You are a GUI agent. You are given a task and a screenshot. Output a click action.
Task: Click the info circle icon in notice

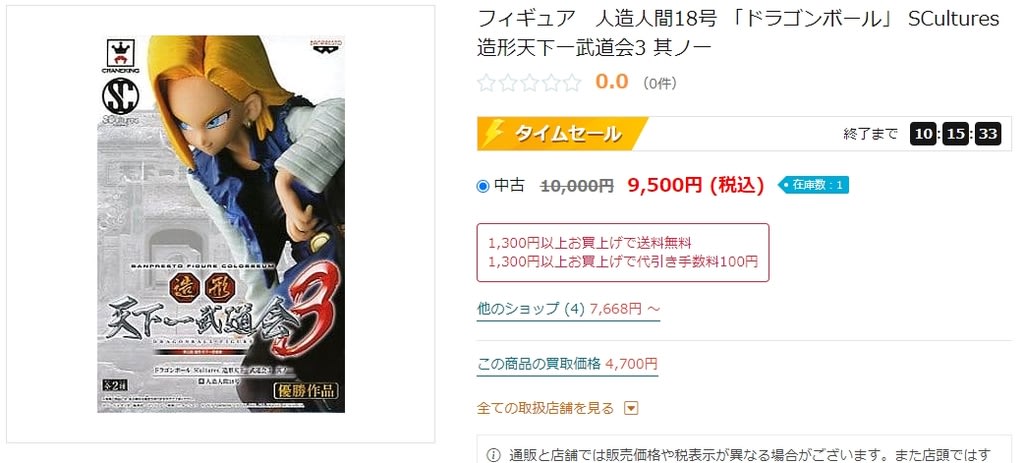[x=494, y=455]
